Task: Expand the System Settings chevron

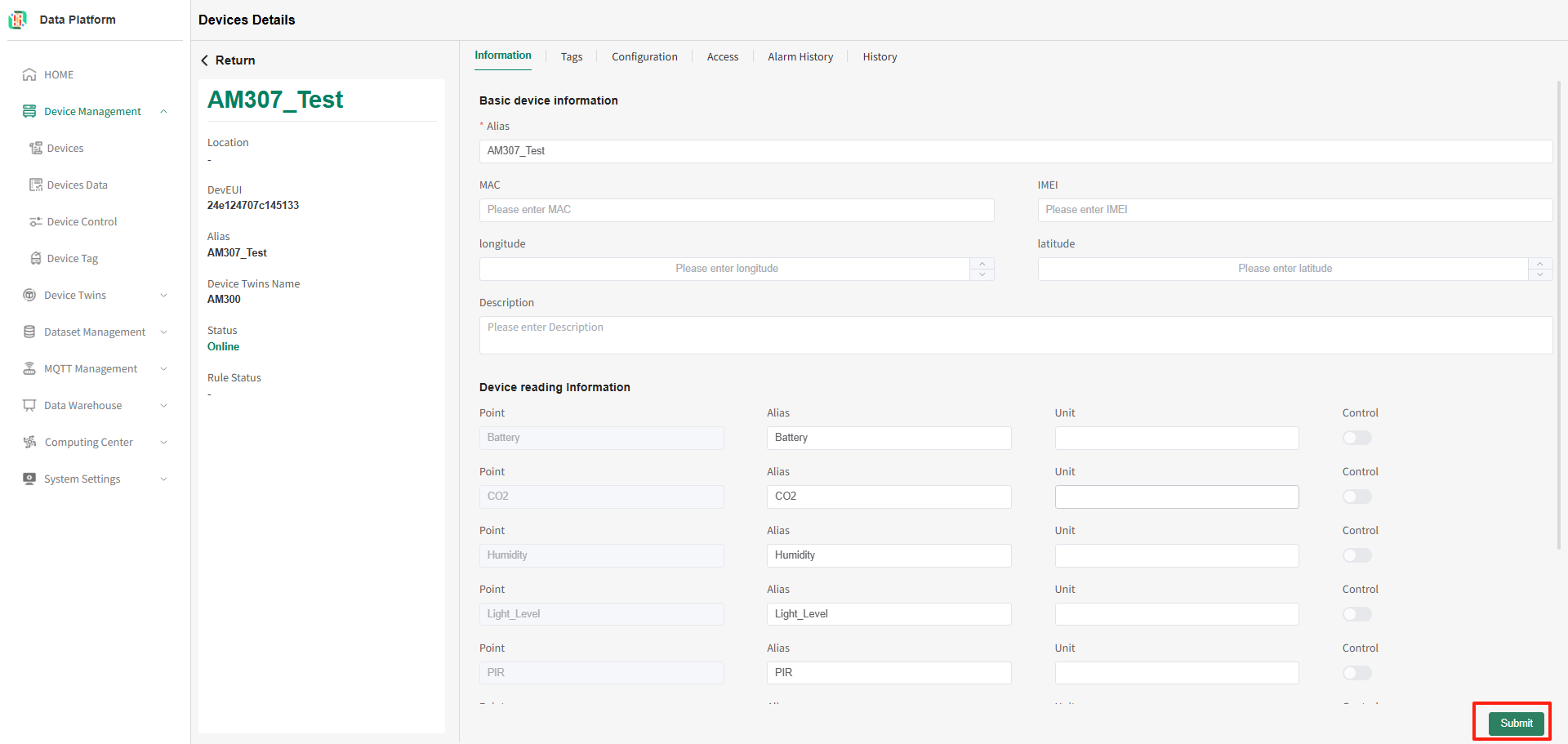Action: click(163, 479)
